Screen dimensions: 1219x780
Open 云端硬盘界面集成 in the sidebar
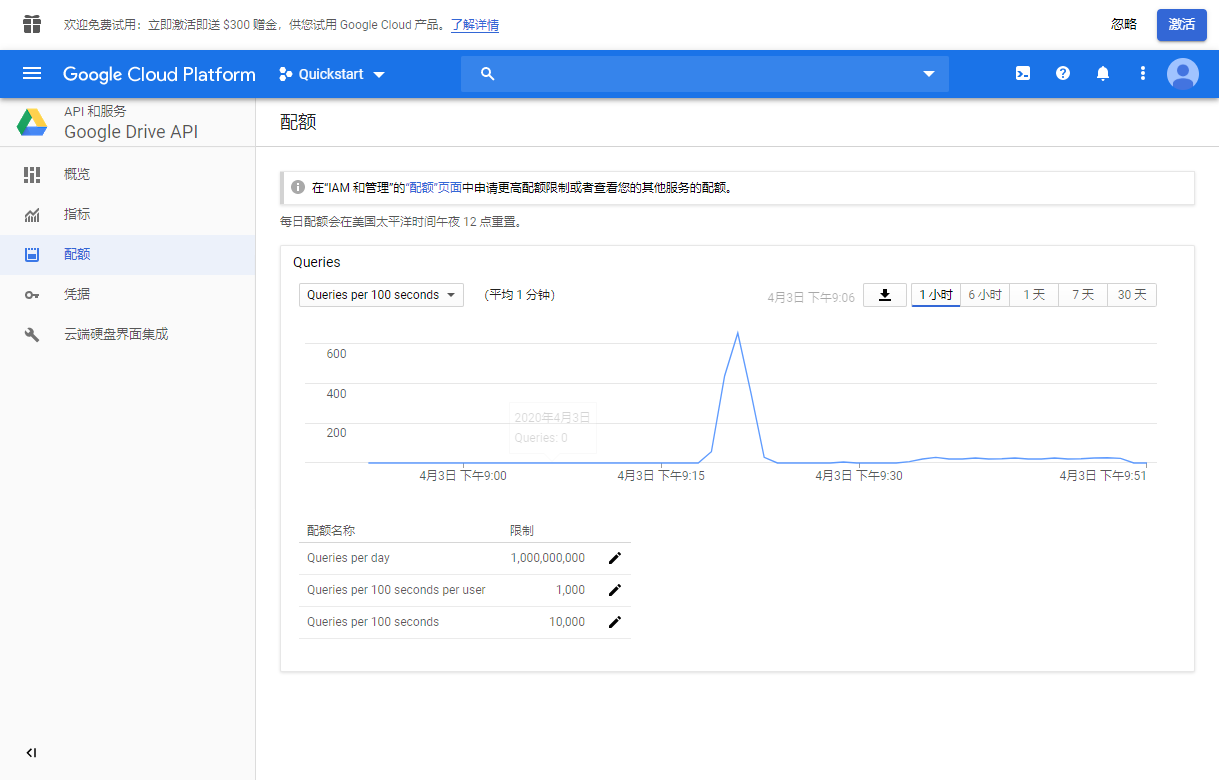pos(128,335)
